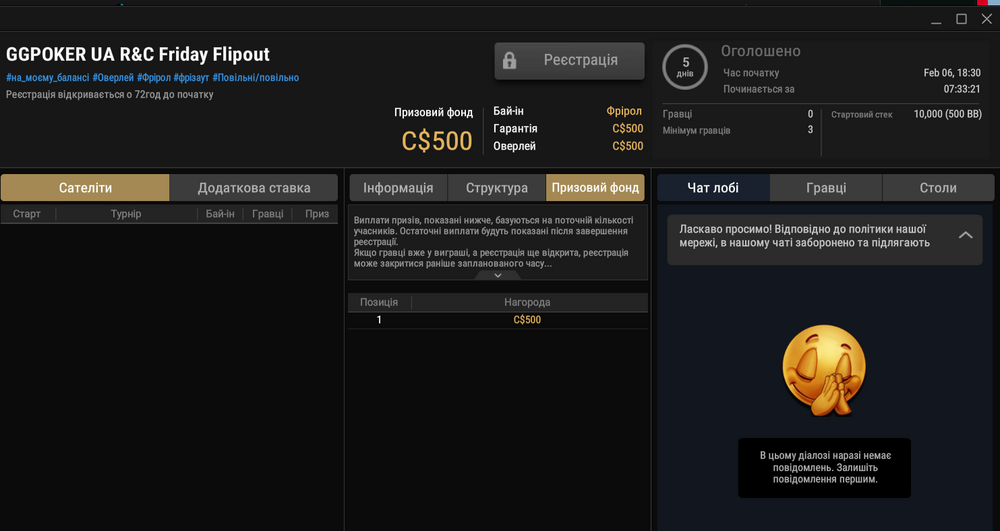Click the #Оверлей hashtag link
This screenshot has width=1000, height=531.
pyautogui.click(x=114, y=78)
